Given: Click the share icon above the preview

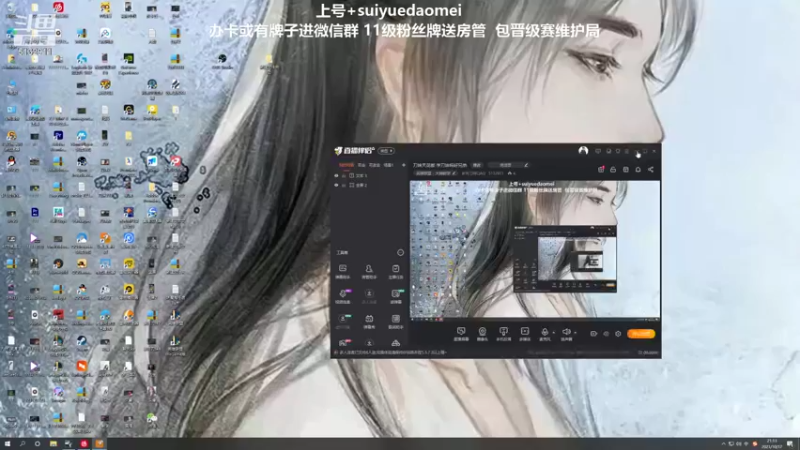Looking at the screenshot, I should click(x=651, y=169).
